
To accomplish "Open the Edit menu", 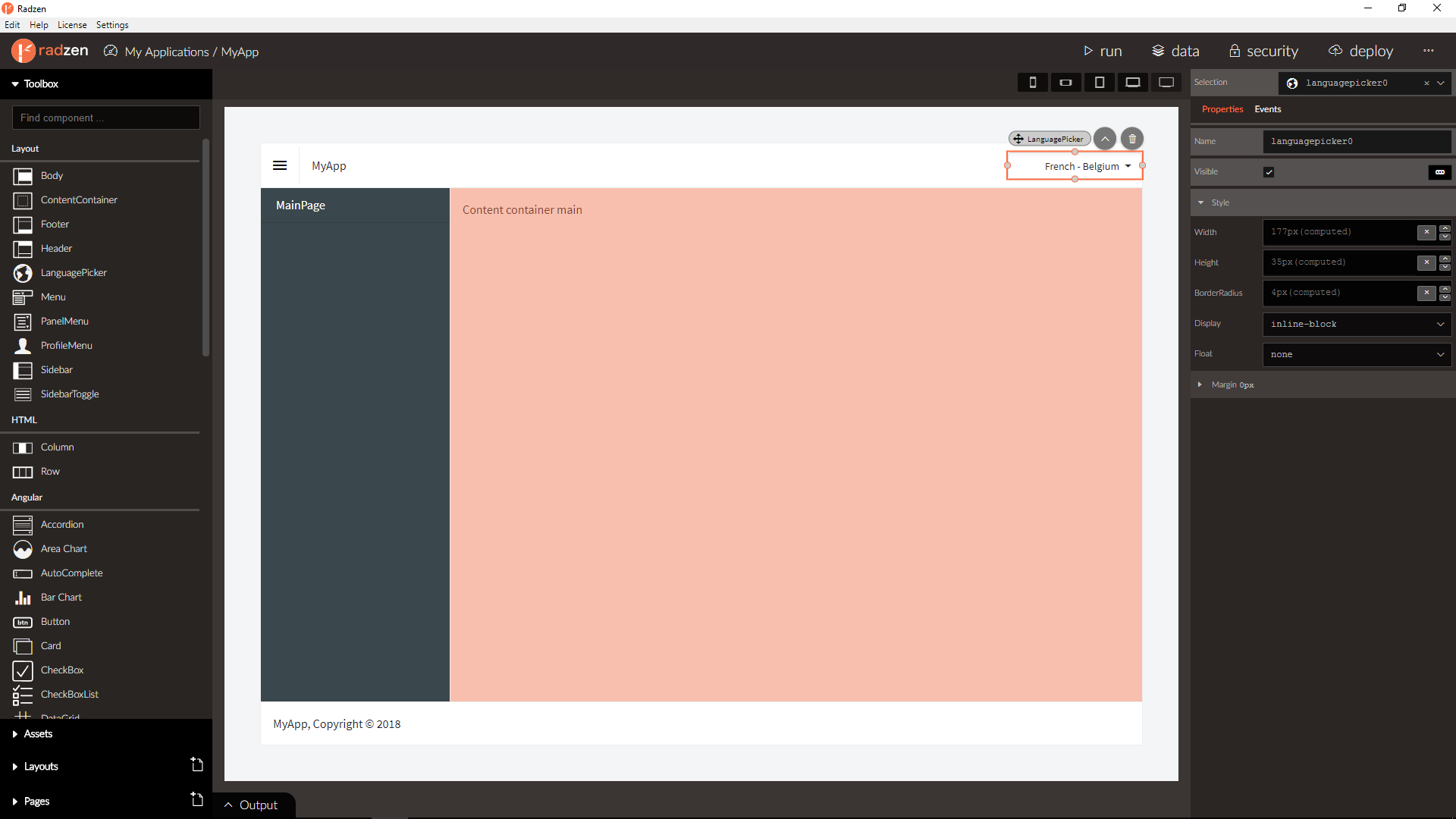I will click(12, 25).
